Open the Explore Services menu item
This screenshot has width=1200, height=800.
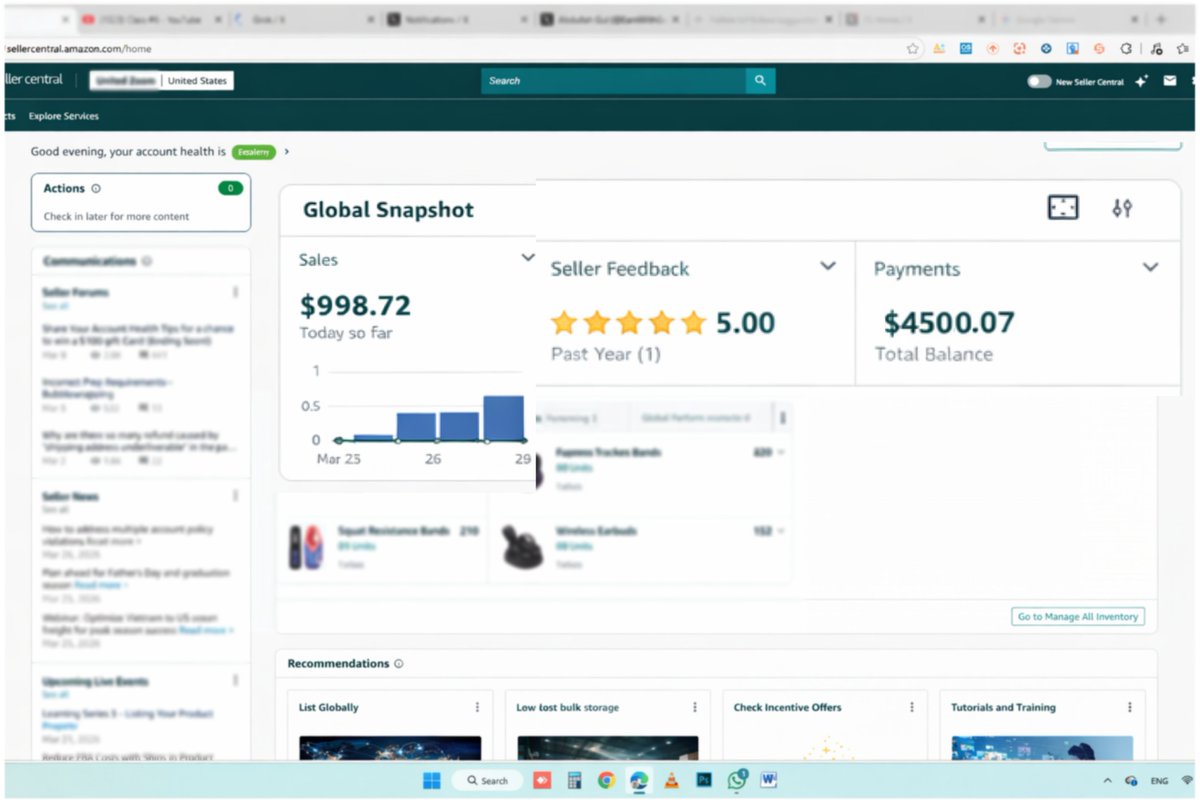64,116
